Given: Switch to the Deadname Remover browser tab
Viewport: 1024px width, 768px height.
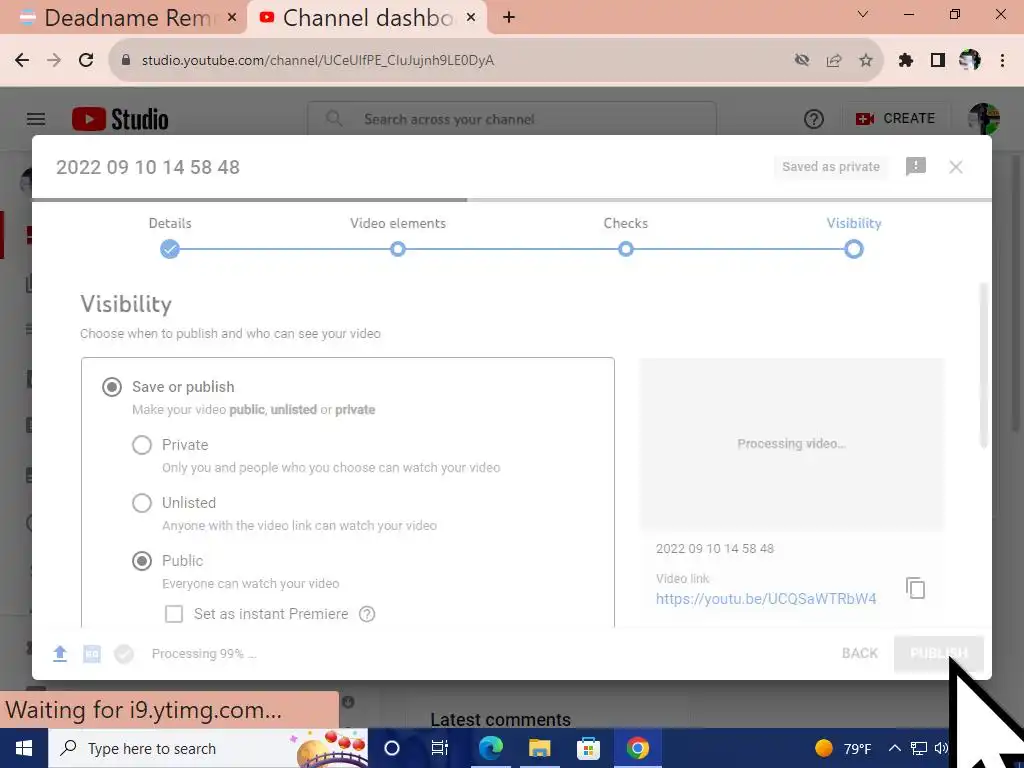Looking at the screenshot, I should tap(124, 17).
